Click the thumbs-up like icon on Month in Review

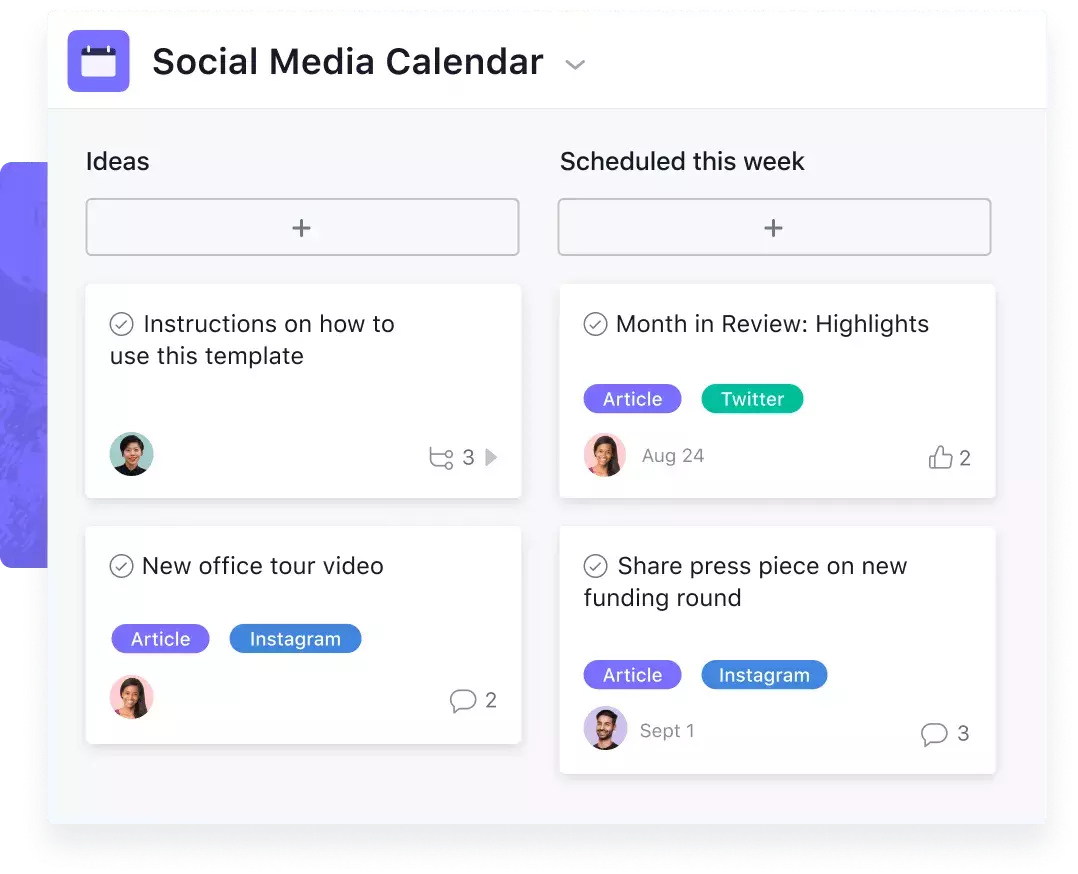(x=940, y=457)
